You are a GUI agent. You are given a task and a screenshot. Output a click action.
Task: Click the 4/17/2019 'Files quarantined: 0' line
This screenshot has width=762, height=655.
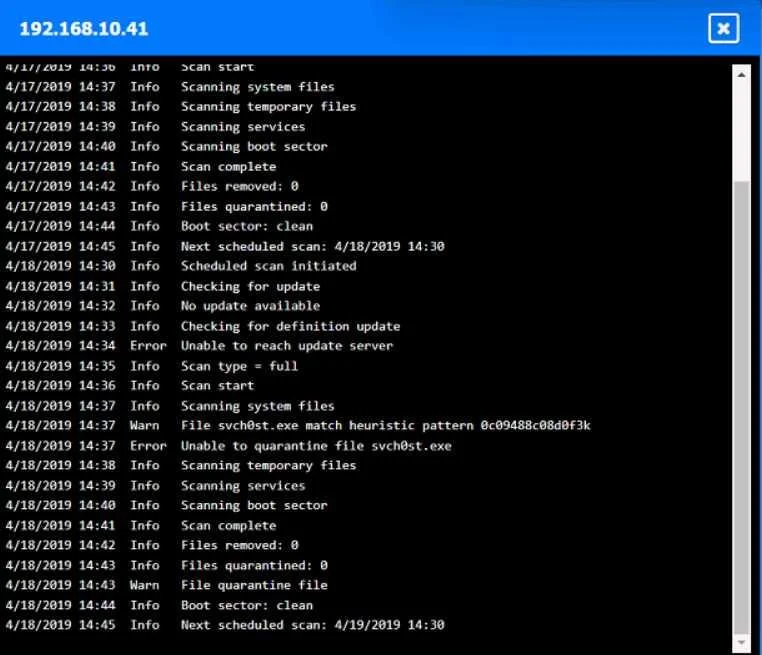(x=166, y=207)
